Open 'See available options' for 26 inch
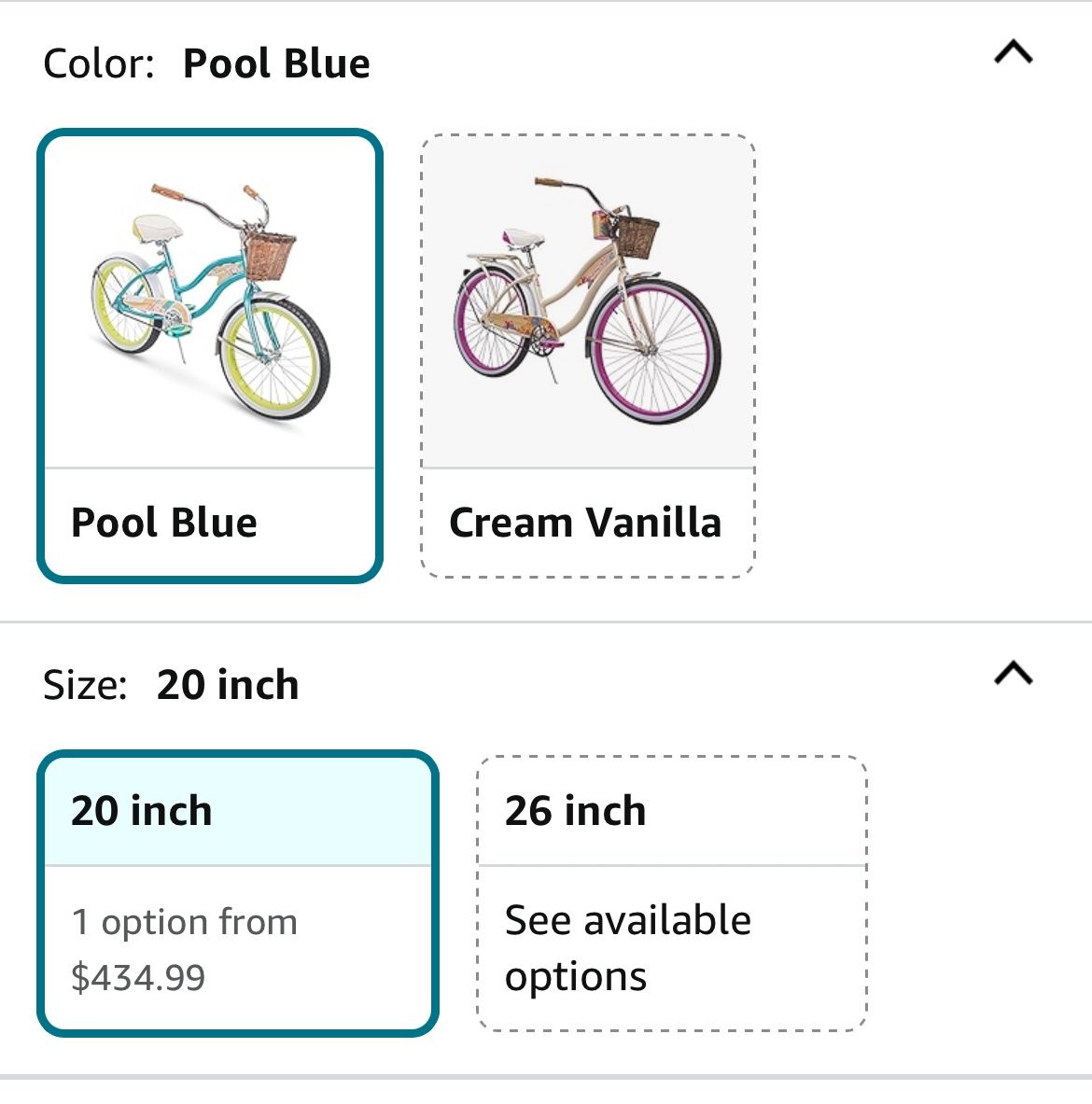1092x1104 pixels. click(627, 948)
